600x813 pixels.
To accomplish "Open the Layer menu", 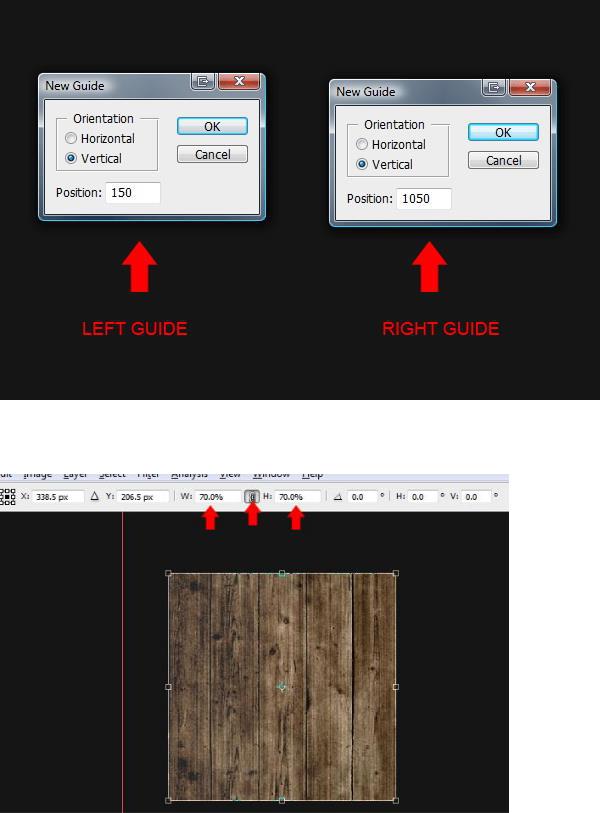I will click(75, 474).
